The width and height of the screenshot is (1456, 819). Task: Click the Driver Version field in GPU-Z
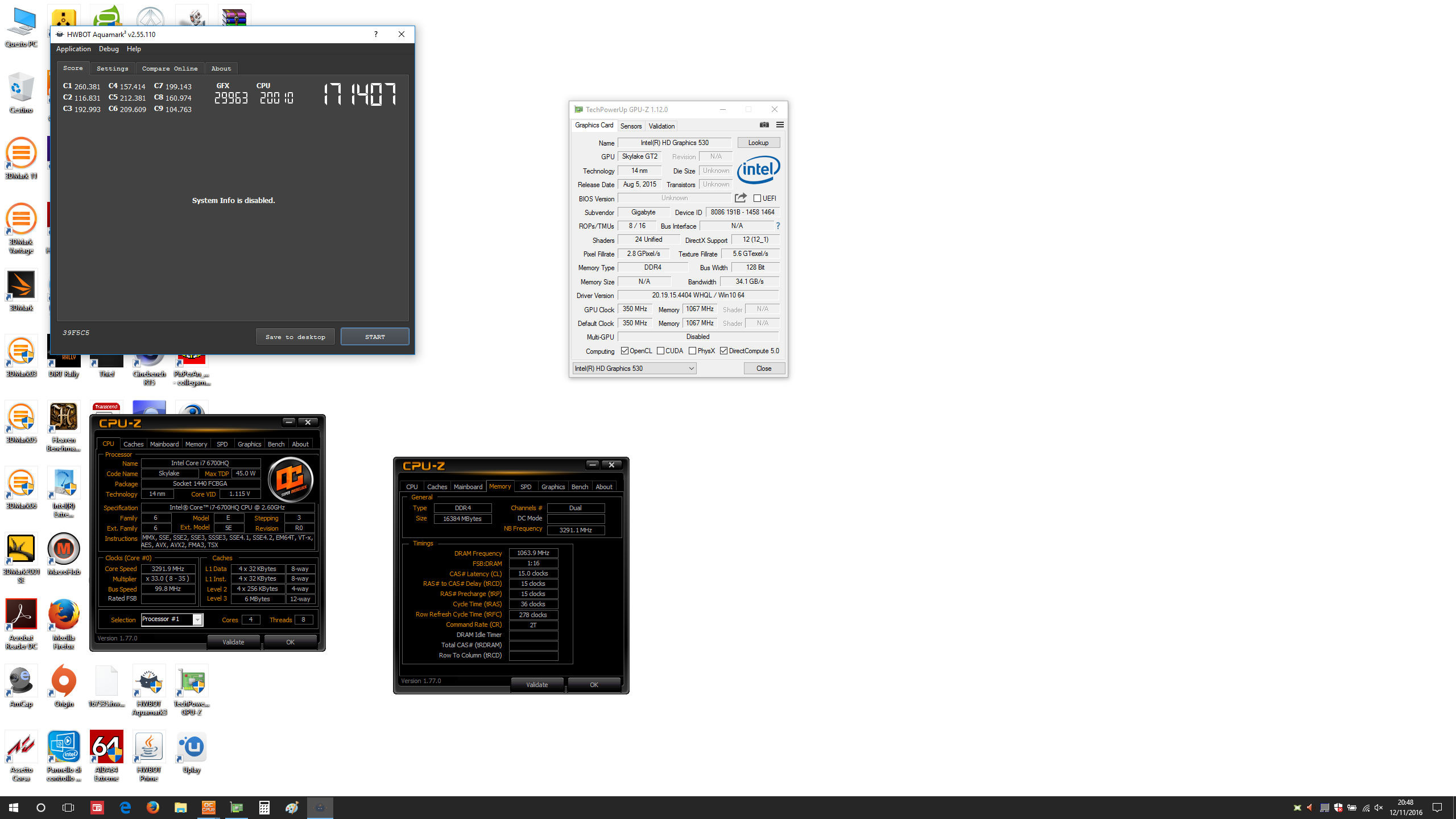[x=698, y=295]
